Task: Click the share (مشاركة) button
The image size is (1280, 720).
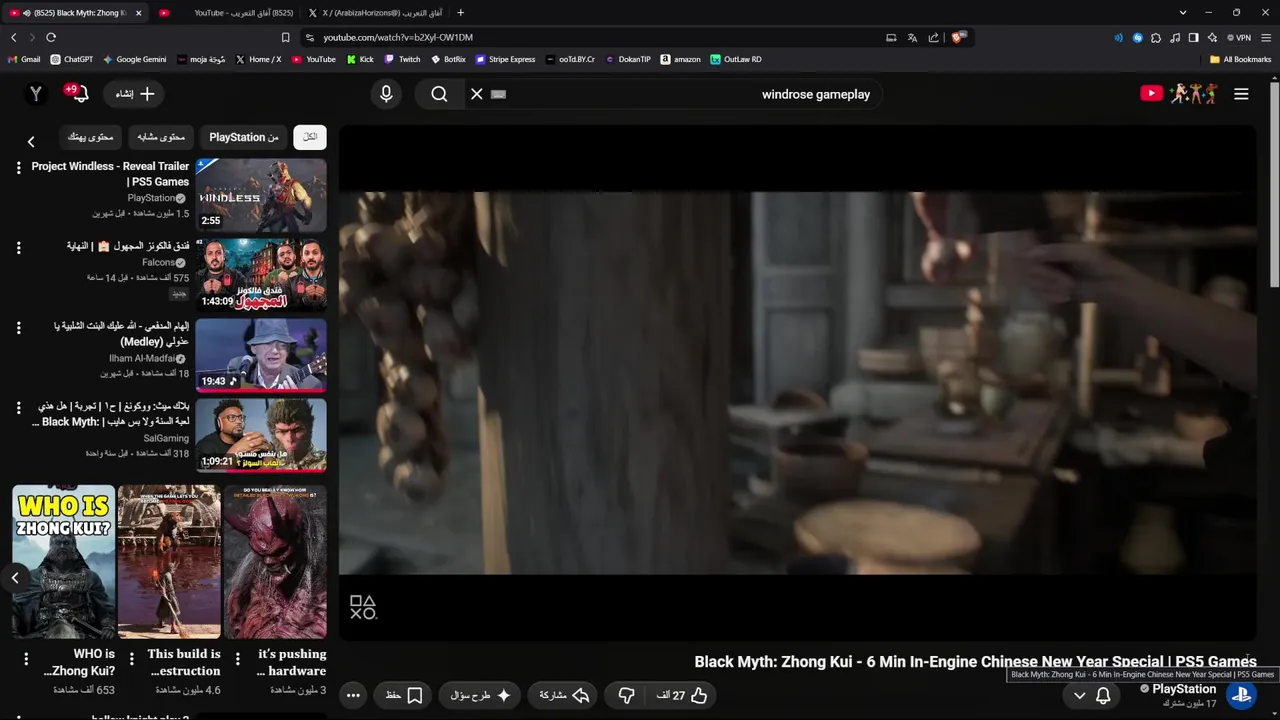Action: coord(564,695)
